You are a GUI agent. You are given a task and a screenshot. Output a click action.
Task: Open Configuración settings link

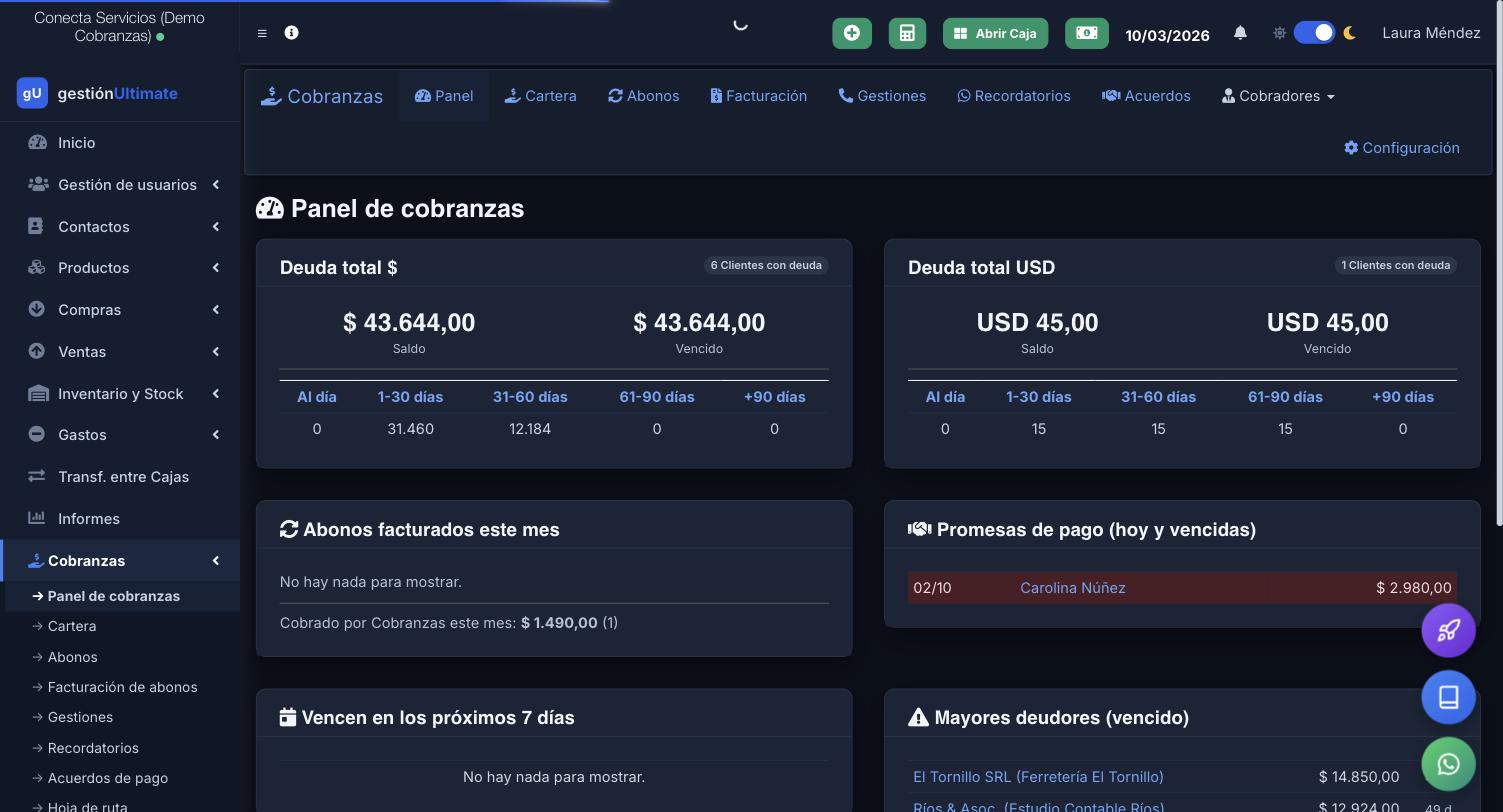(1401, 148)
